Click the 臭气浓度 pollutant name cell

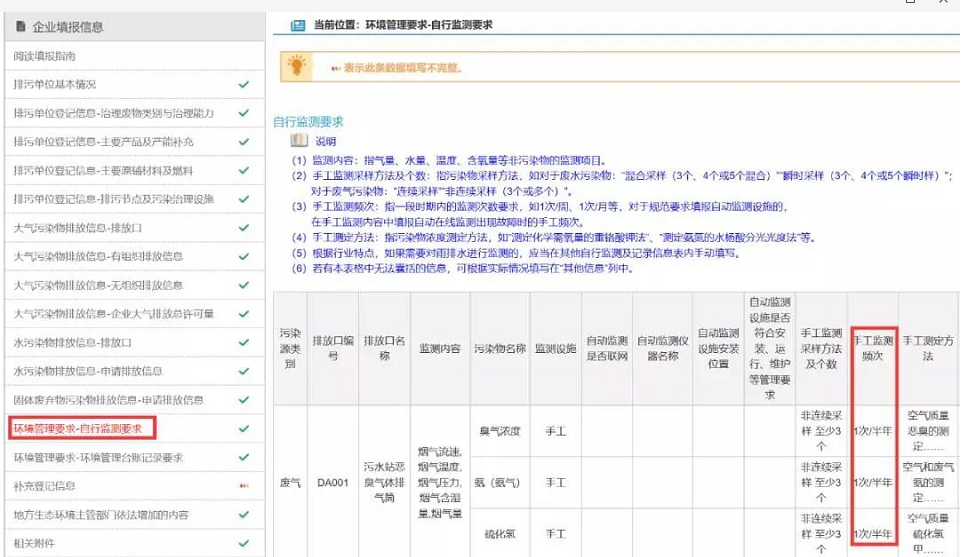click(x=500, y=434)
